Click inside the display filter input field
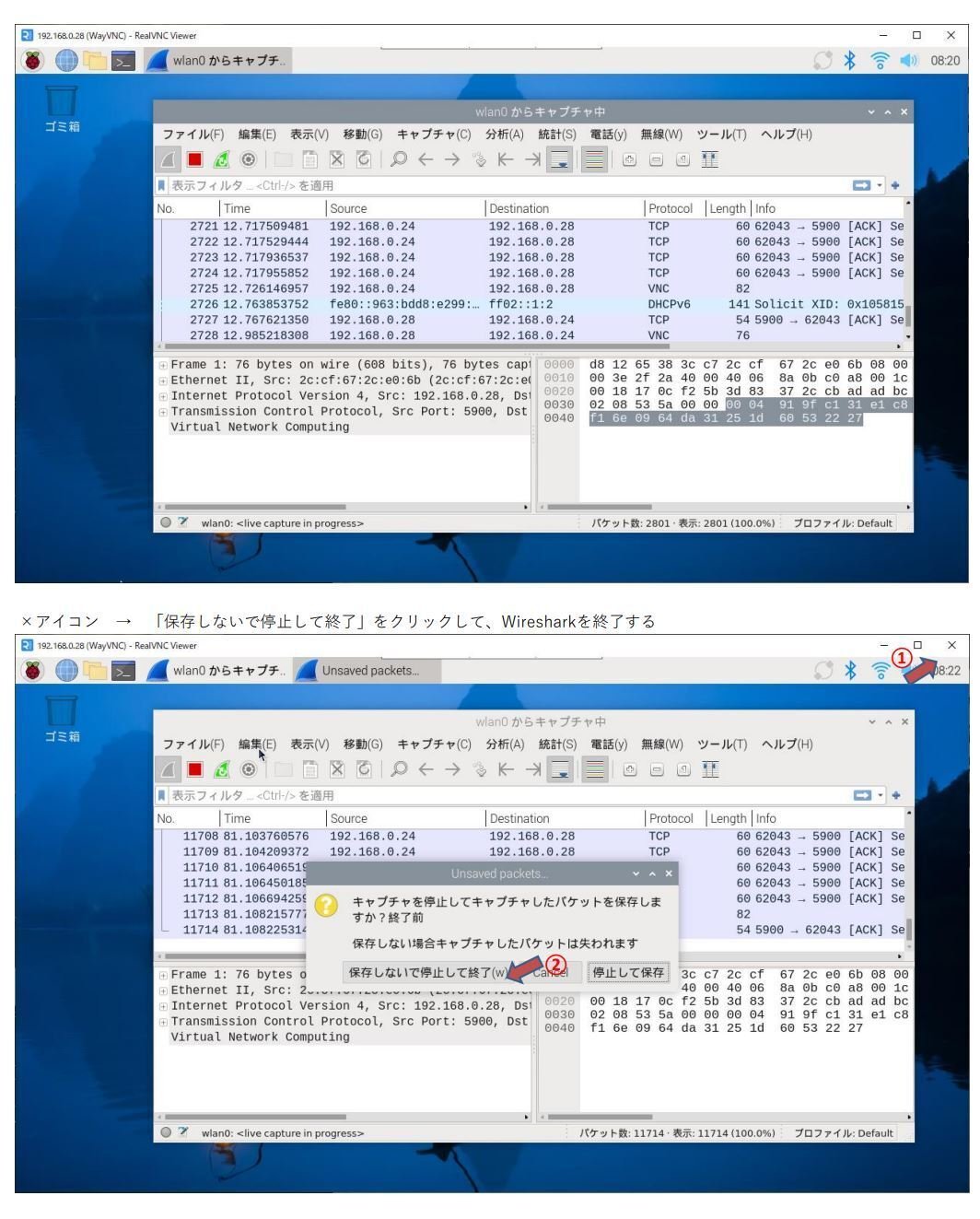 point(414,184)
